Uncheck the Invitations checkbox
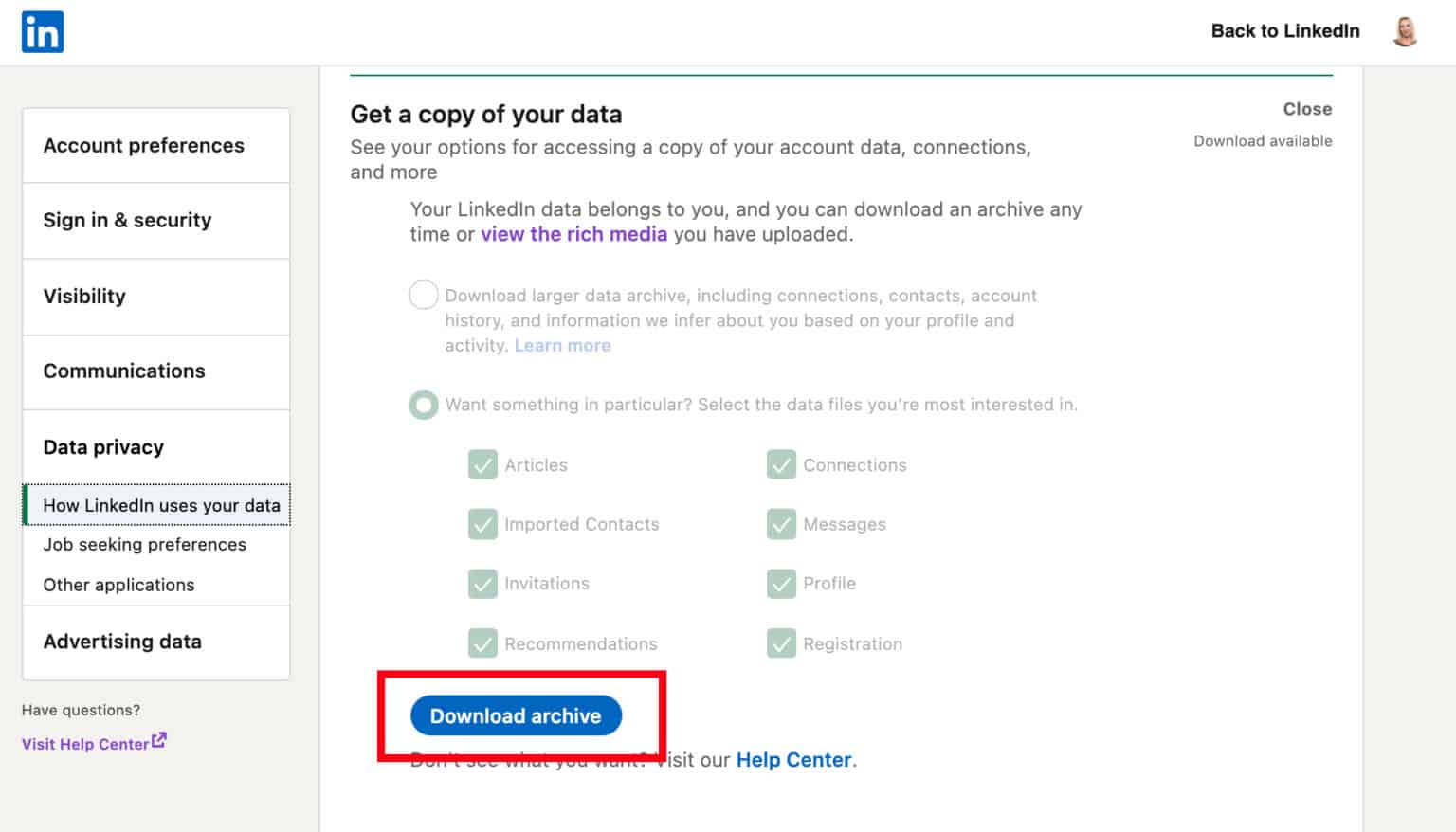The image size is (1456, 832). [x=483, y=584]
